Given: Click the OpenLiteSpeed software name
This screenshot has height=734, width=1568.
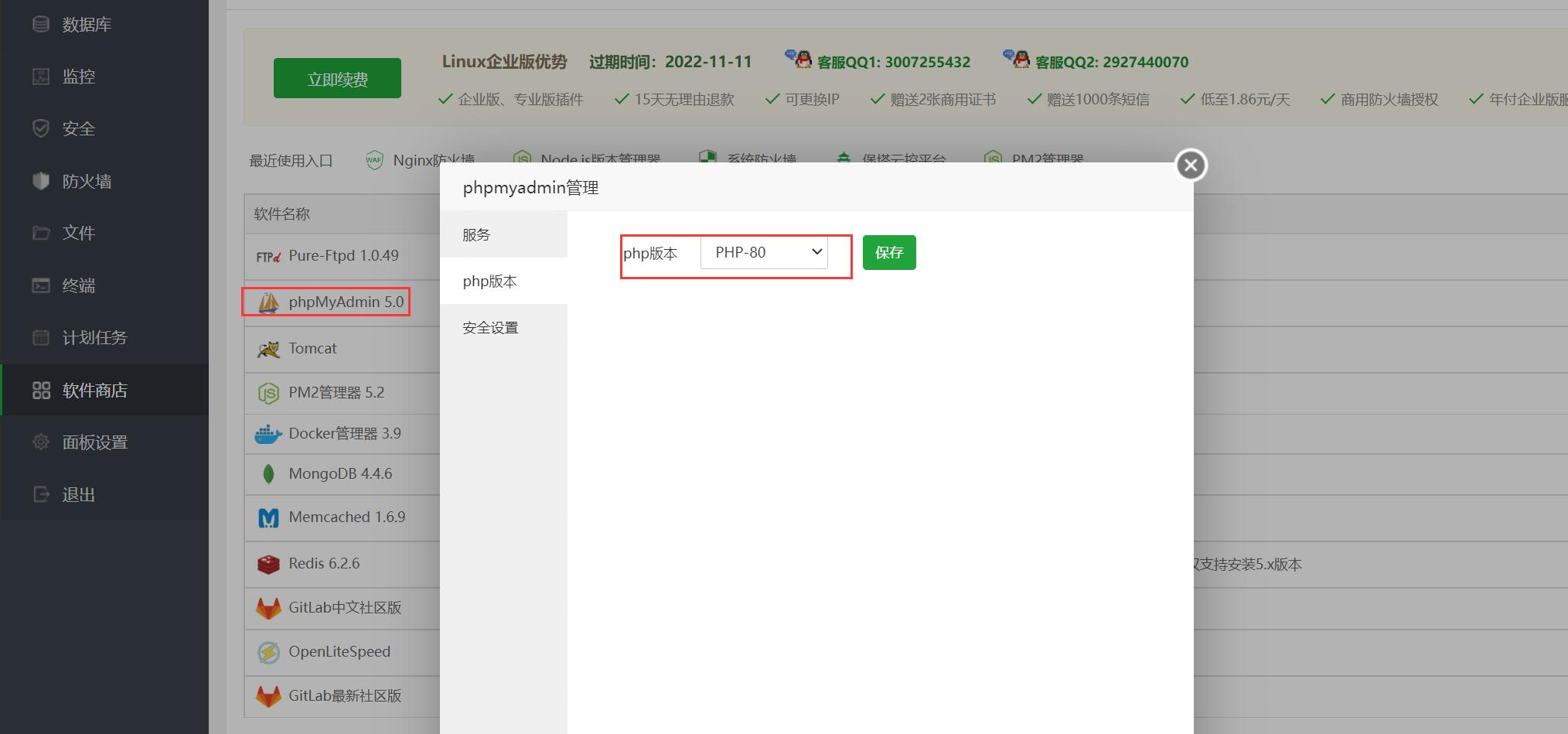Looking at the screenshot, I should [x=339, y=652].
